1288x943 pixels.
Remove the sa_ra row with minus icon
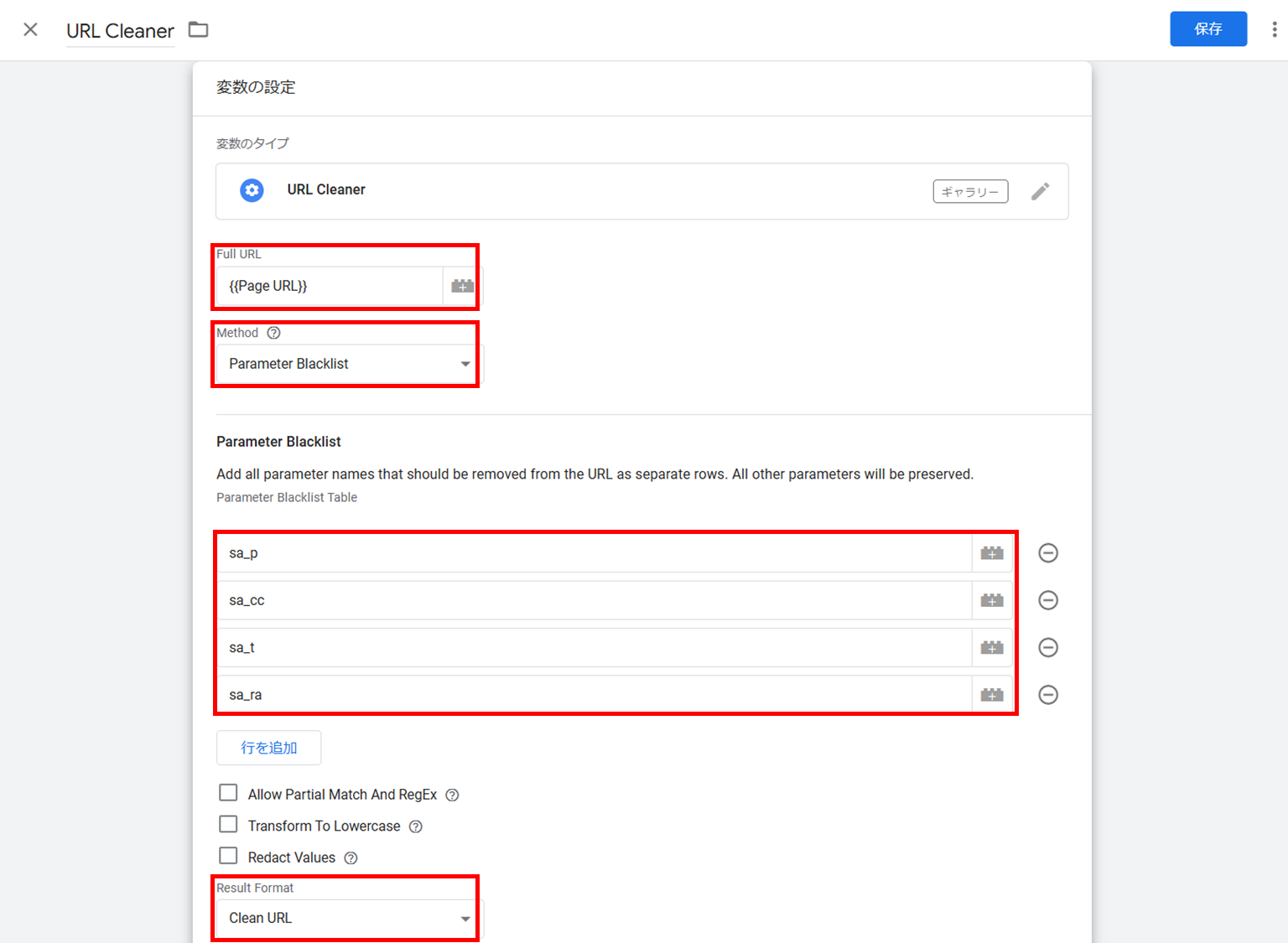coord(1048,695)
